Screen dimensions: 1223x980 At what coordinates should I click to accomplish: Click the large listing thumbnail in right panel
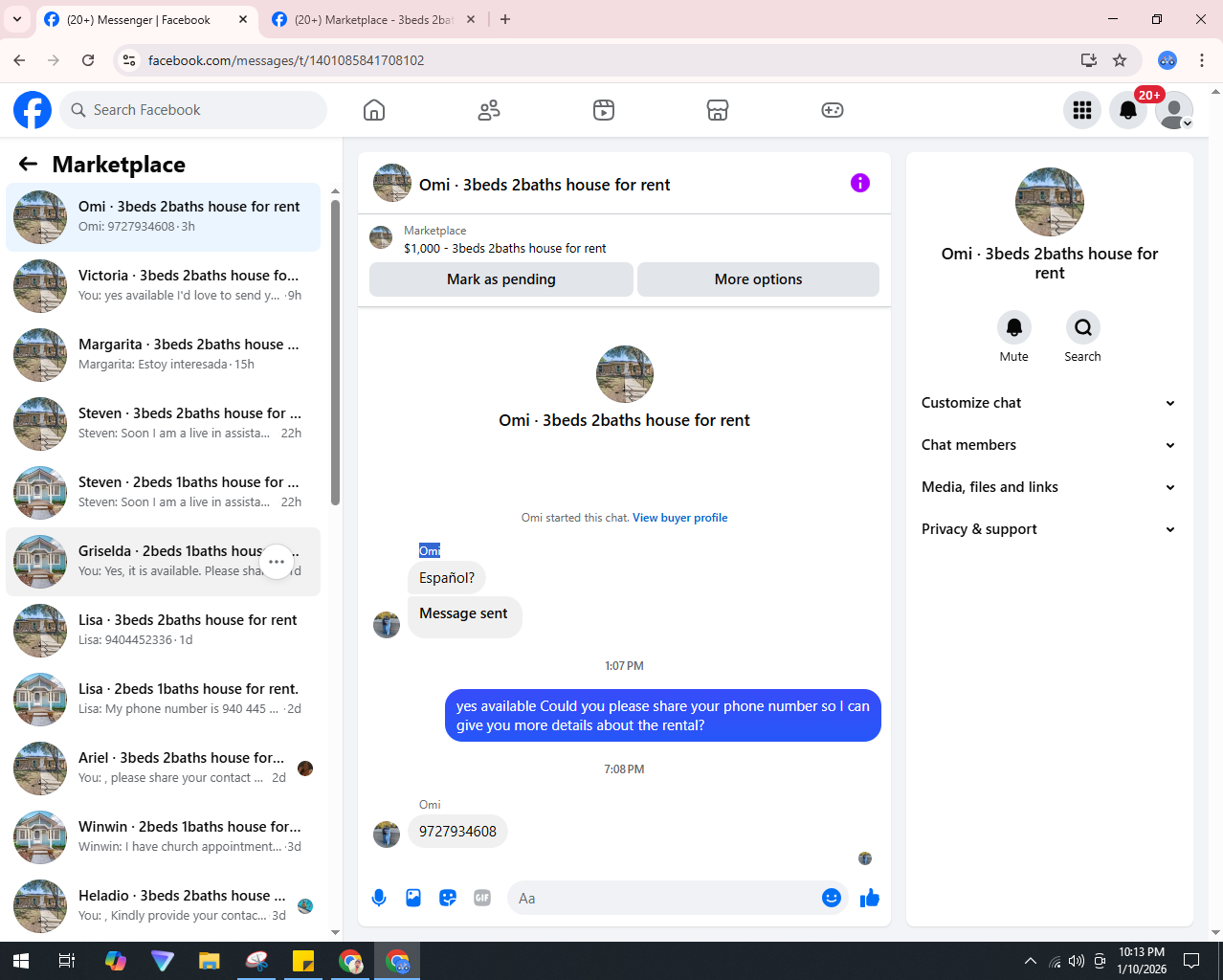coord(1050,202)
